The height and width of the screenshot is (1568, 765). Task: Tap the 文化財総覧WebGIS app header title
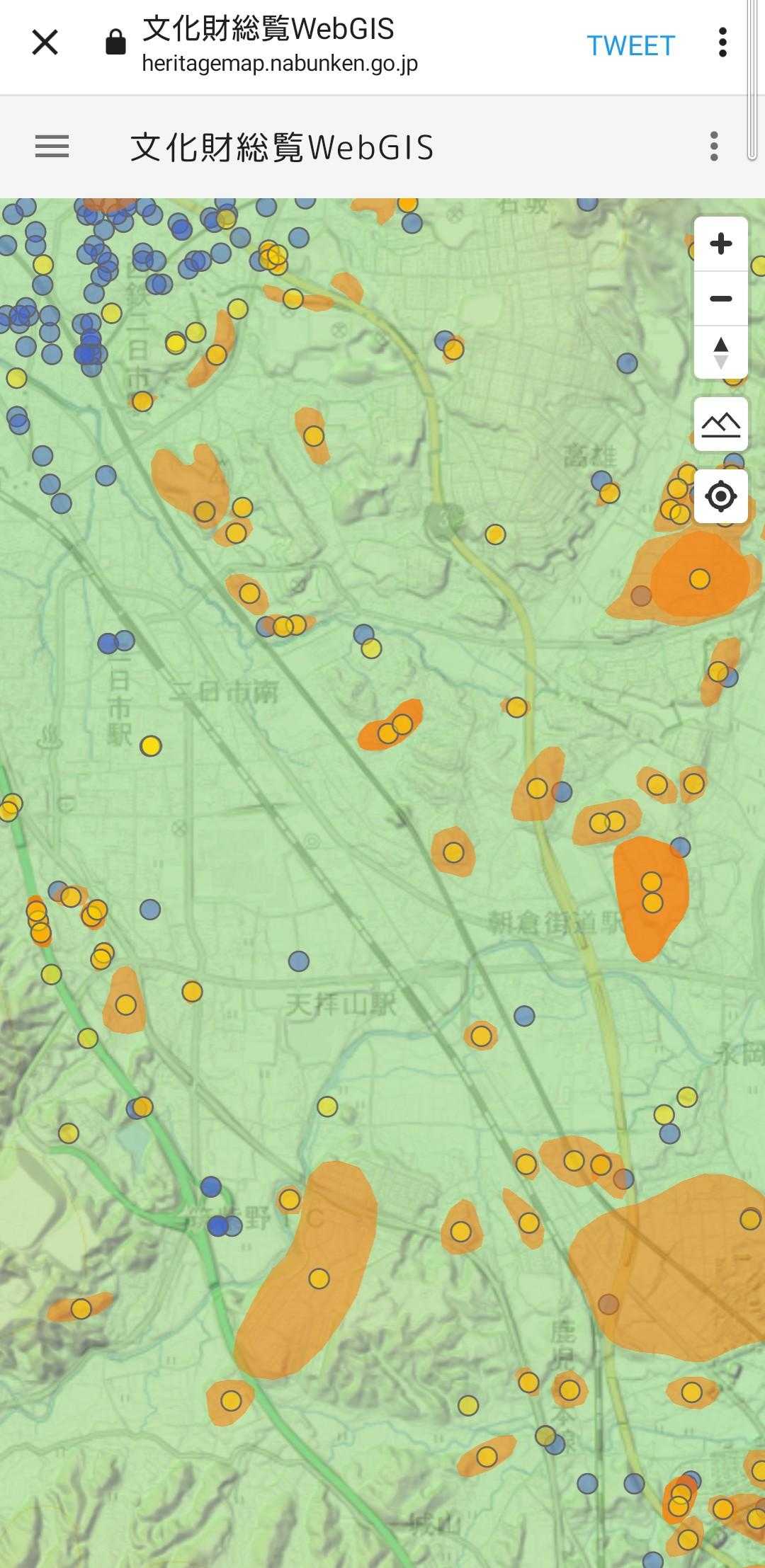point(282,147)
